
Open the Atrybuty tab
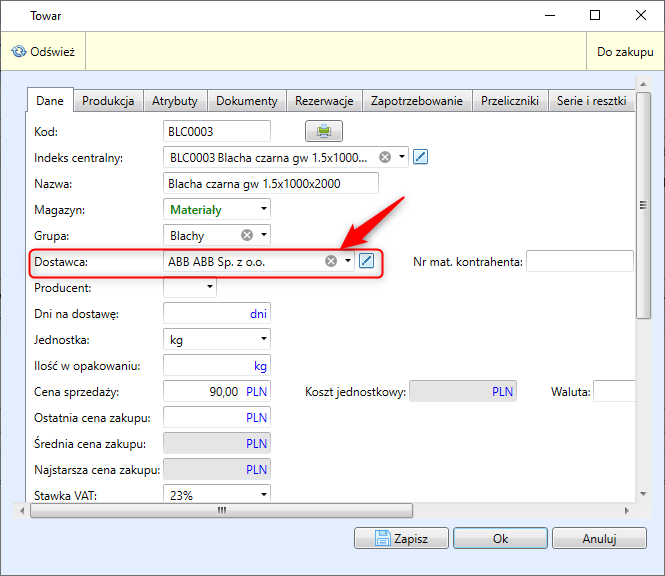click(175, 101)
